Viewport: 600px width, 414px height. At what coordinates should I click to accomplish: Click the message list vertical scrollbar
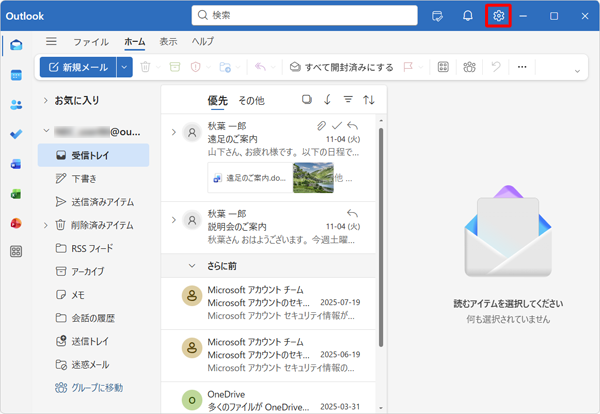pyautogui.click(x=381, y=230)
